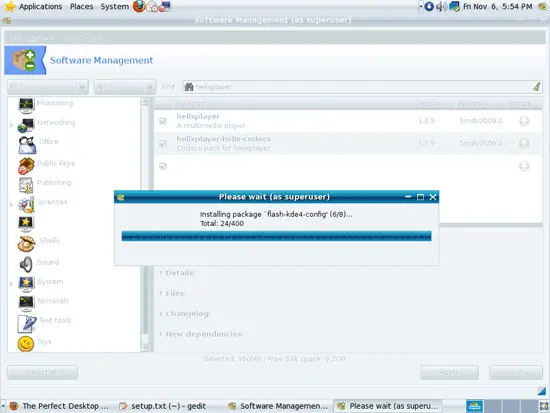
Task: Clear the search with the broom icon
Action: pyautogui.click(x=536, y=86)
